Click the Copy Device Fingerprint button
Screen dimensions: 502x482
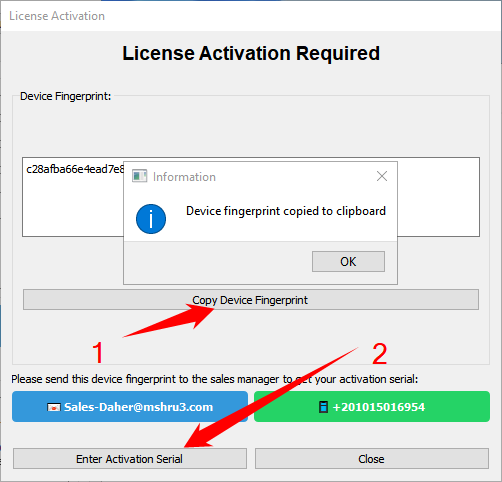point(251,300)
